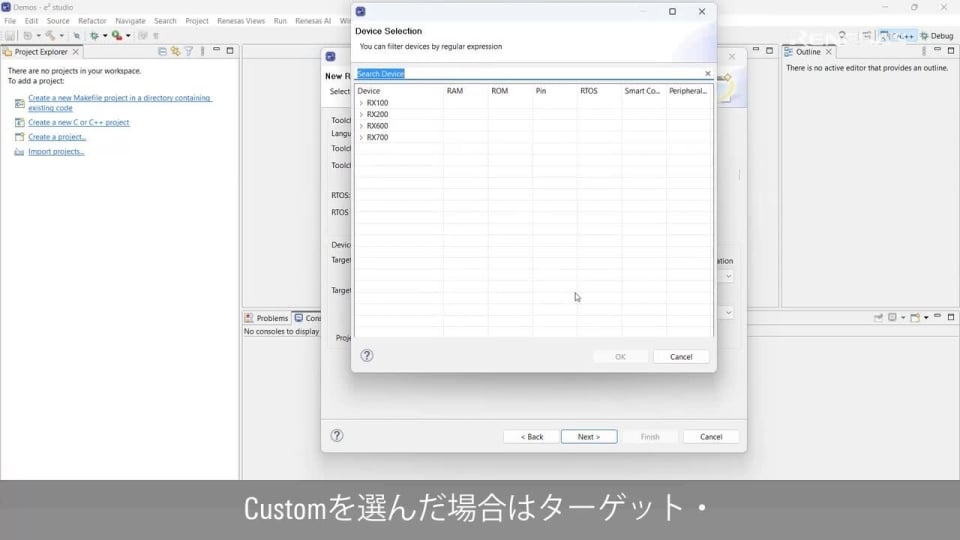
Task: Open Create a new Makefile project link
Action: pyautogui.click(x=119, y=103)
